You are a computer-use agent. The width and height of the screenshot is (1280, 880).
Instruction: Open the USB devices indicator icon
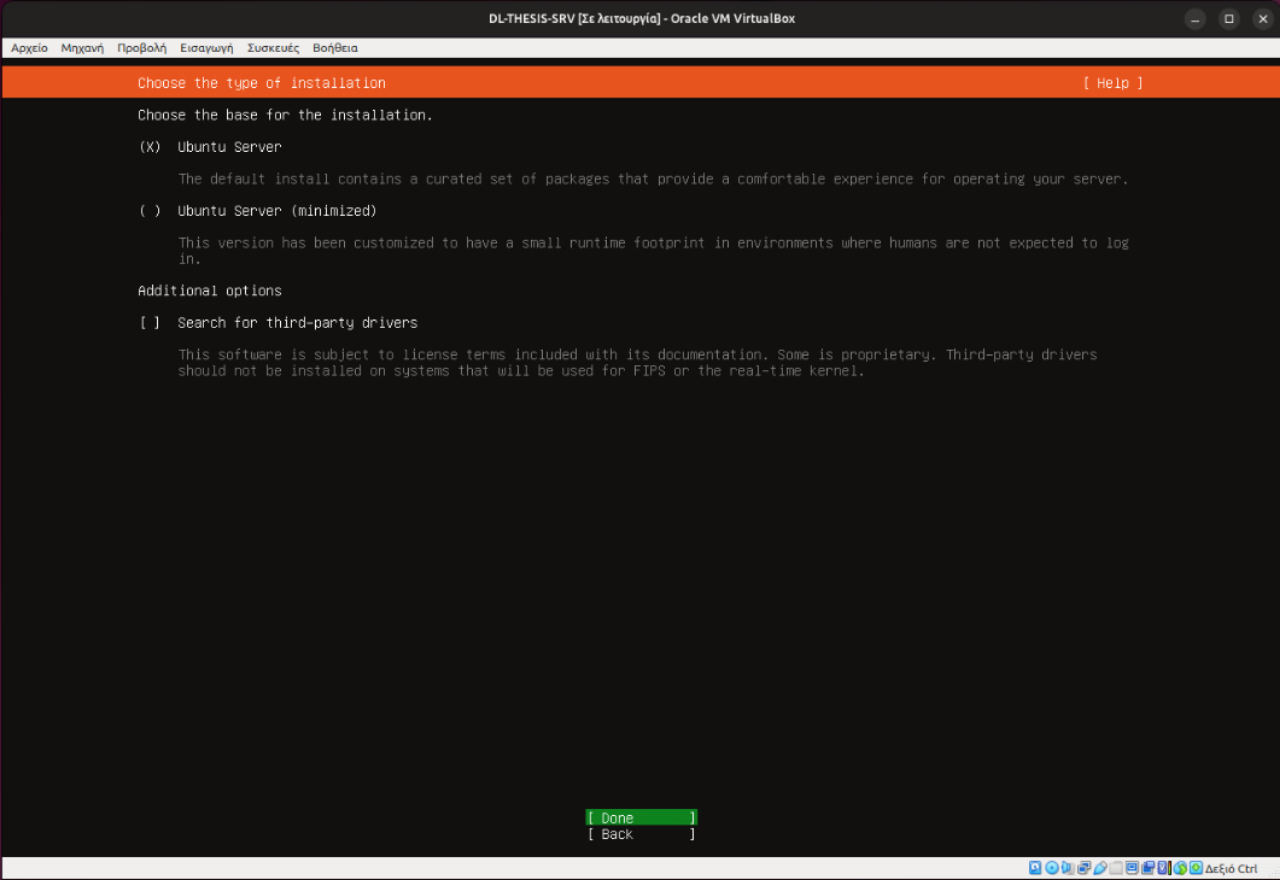pyautogui.click(x=1100, y=868)
